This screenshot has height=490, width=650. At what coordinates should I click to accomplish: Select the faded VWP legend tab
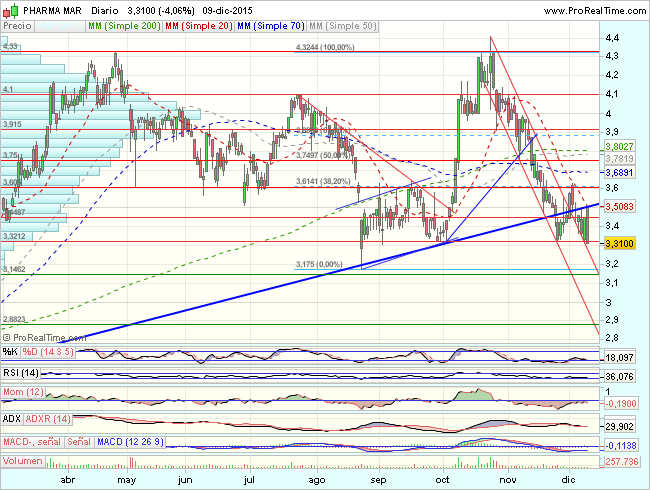click(60, 26)
